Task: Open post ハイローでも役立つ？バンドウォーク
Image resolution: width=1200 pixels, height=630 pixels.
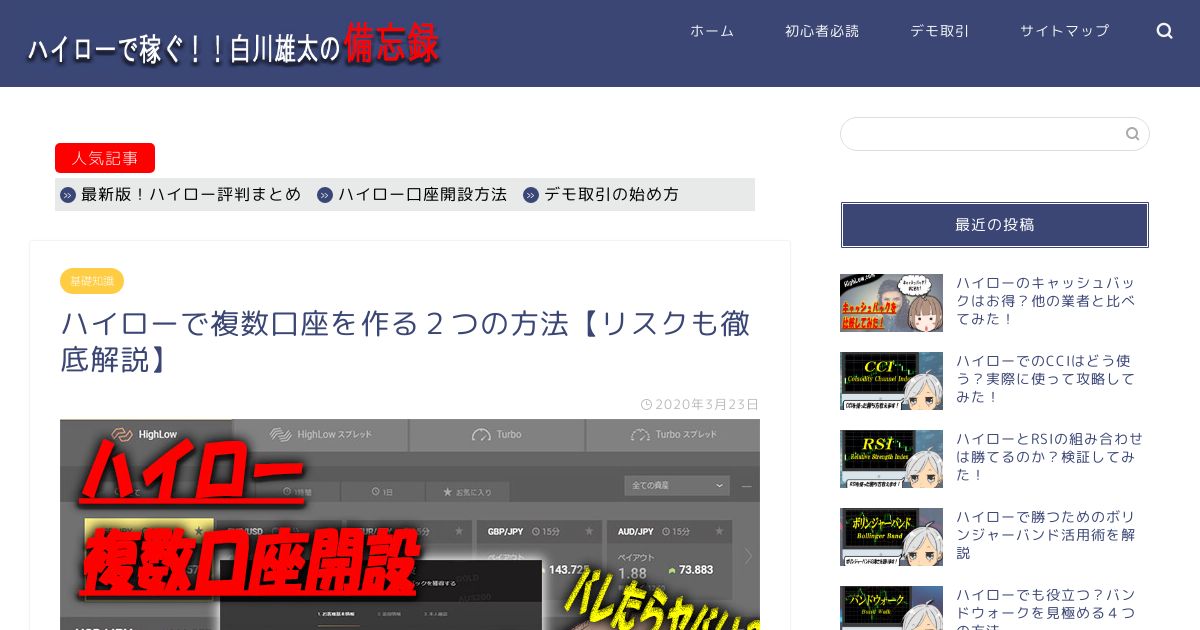Action: click(x=1047, y=608)
